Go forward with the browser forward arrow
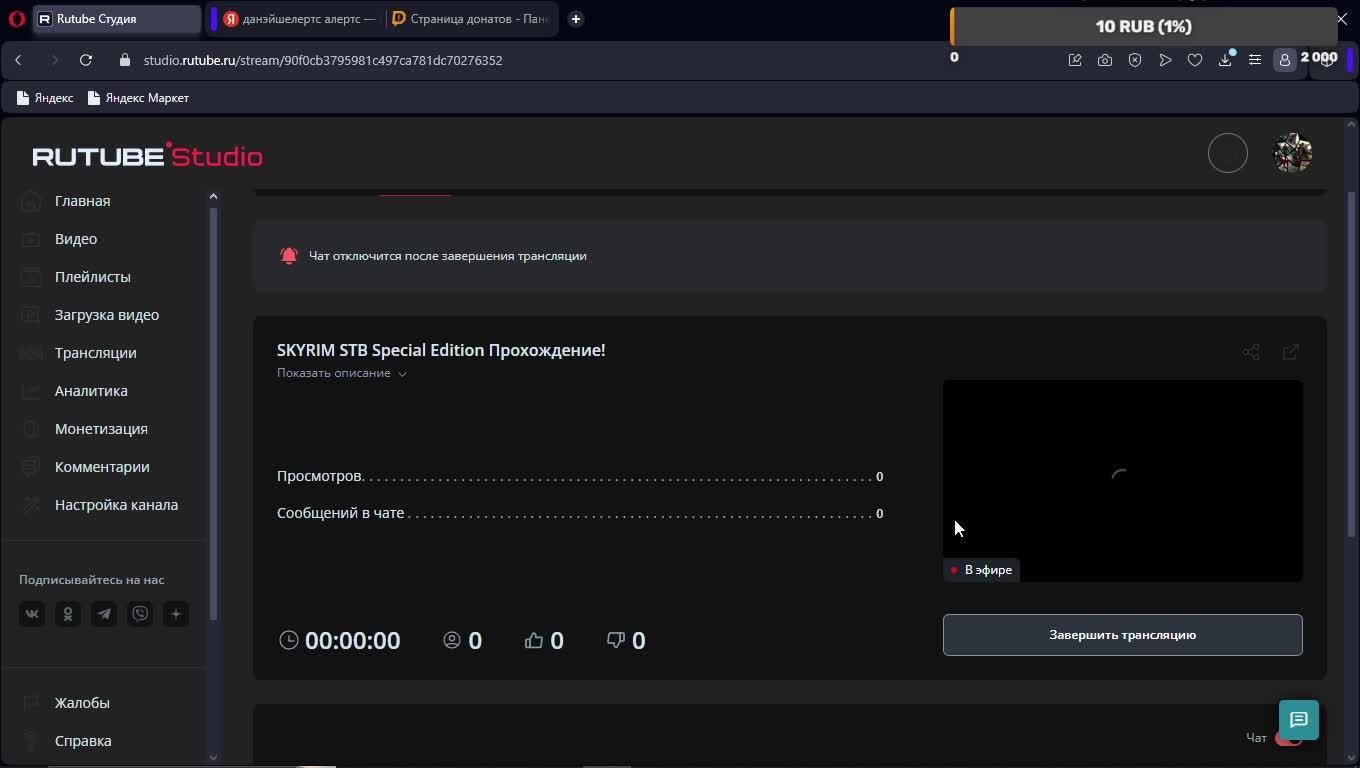Viewport: 1360px width, 768px height. tap(54, 60)
